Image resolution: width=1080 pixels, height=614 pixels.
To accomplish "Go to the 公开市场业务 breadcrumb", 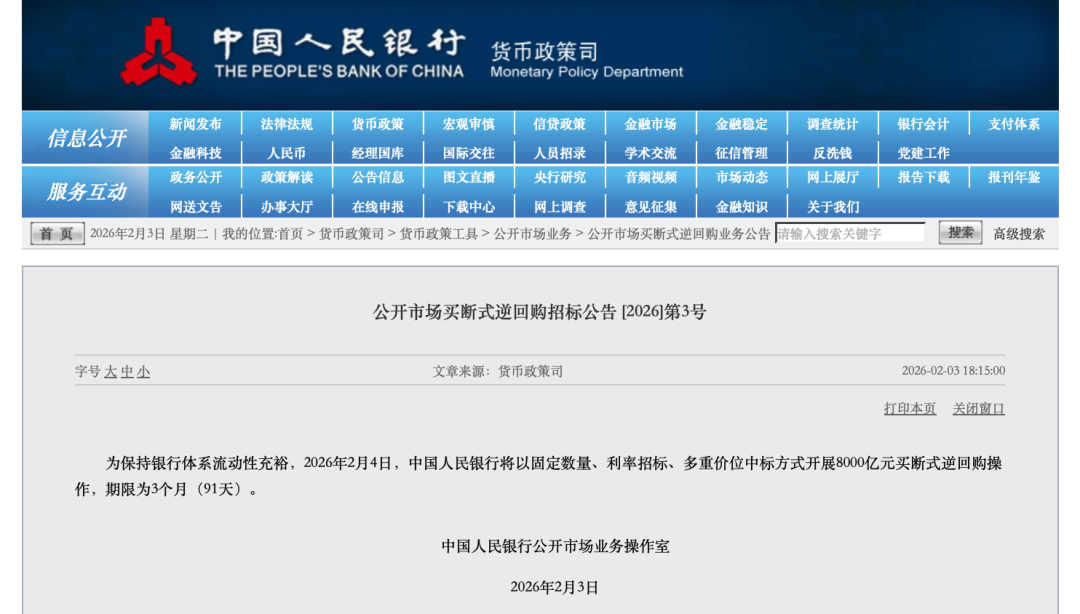I will pyautogui.click(x=532, y=234).
